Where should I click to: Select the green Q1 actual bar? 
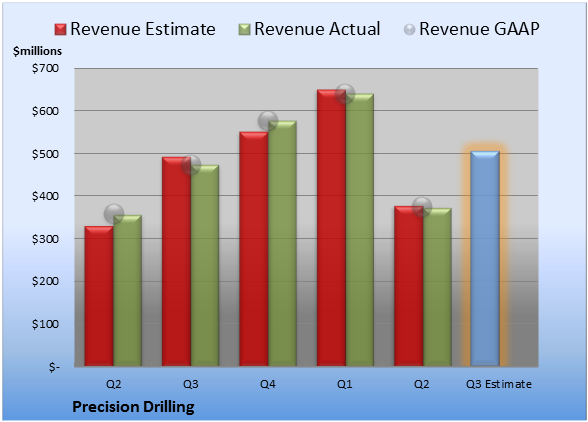[x=360, y=230]
